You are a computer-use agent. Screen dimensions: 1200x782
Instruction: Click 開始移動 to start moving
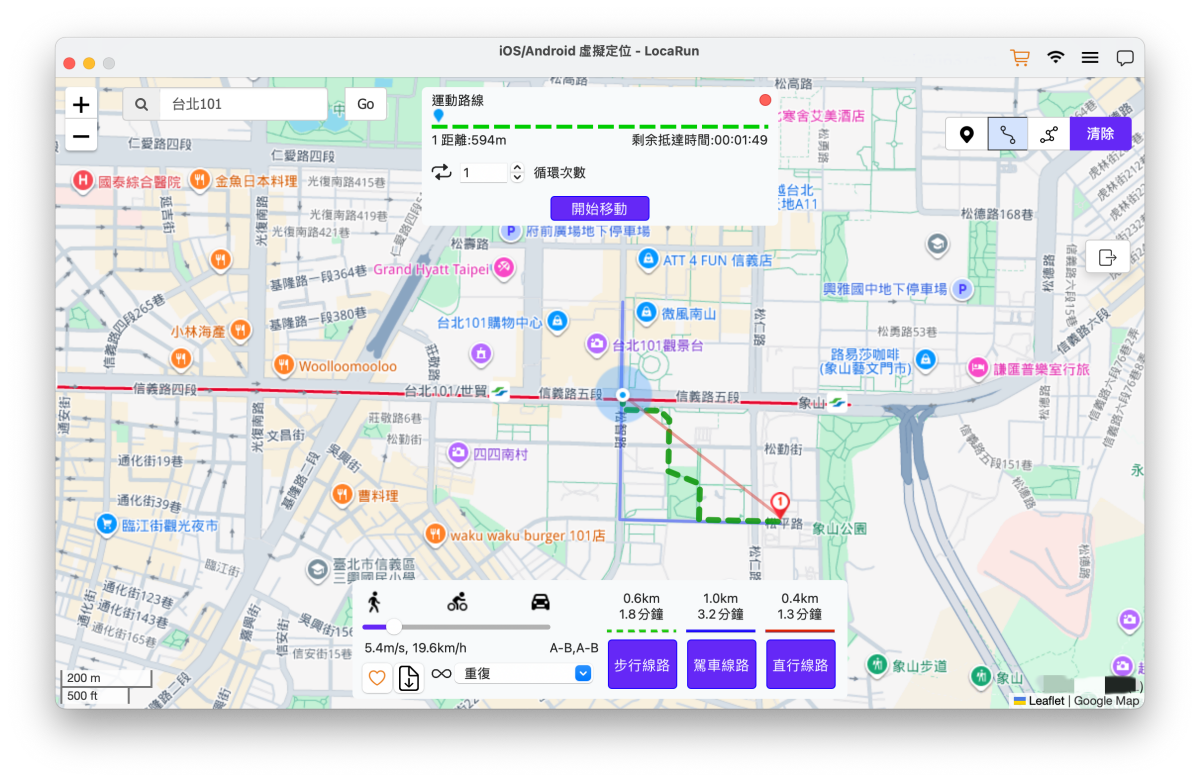[x=600, y=208]
